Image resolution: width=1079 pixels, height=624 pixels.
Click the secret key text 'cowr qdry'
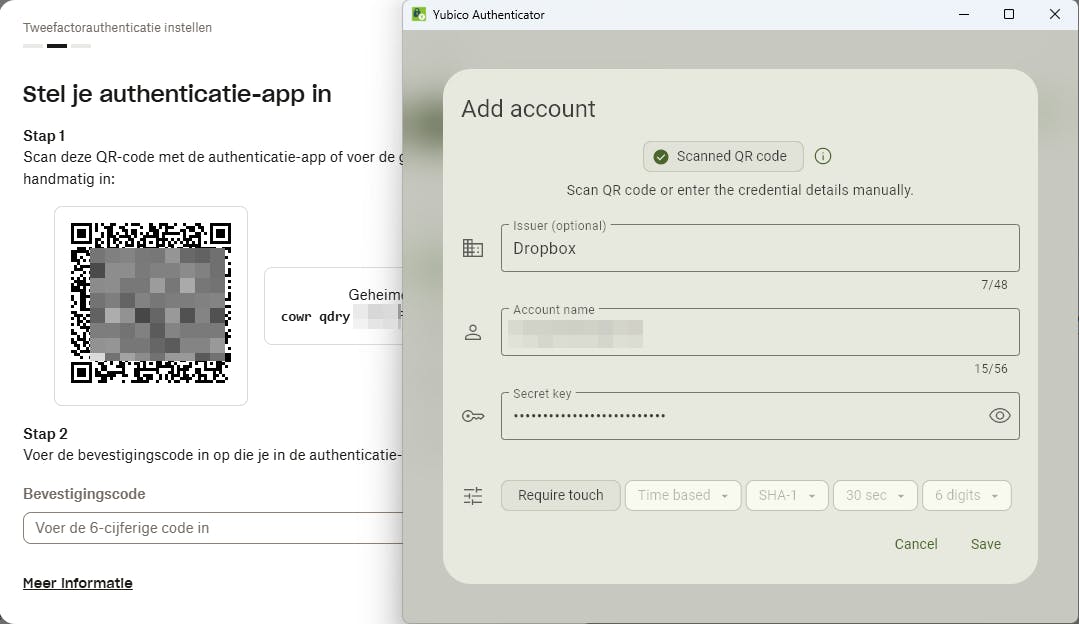pyautogui.click(x=315, y=317)
